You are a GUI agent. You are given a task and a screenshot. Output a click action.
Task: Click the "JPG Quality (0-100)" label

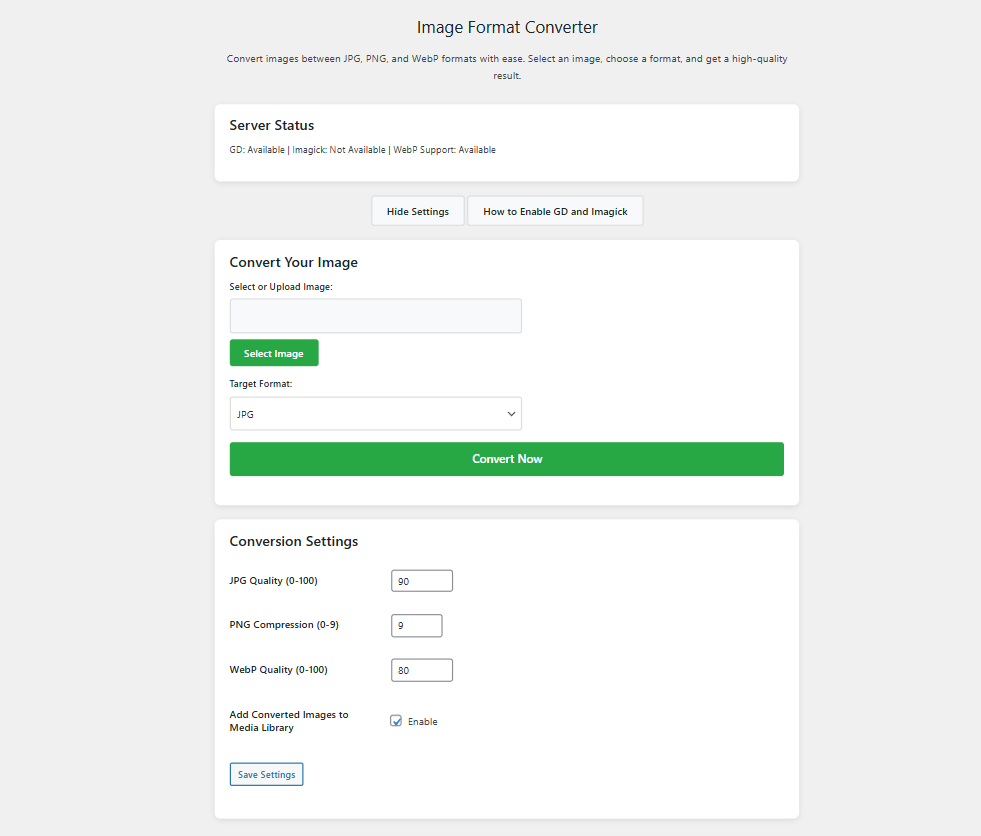tap(273, 581)
